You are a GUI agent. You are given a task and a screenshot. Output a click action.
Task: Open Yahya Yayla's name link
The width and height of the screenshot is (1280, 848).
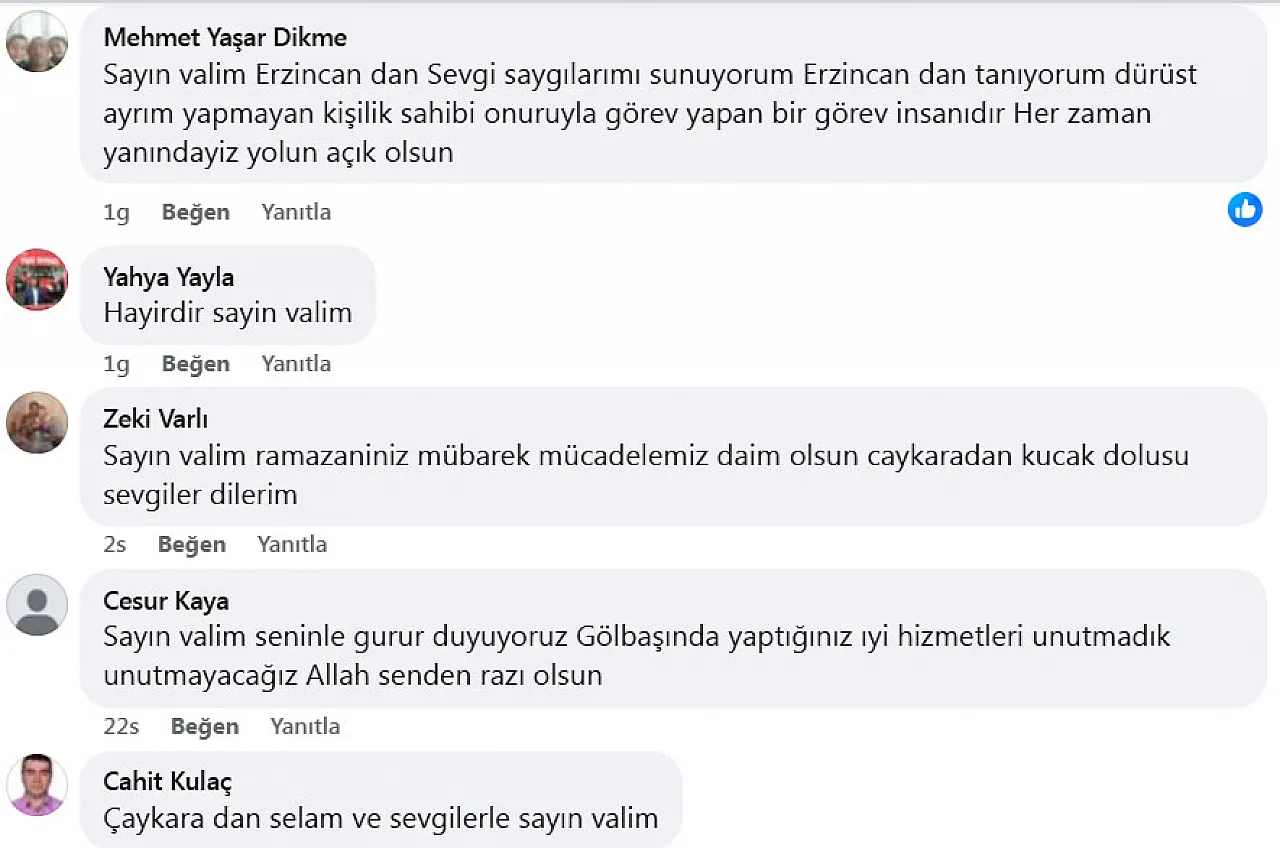point(168,277)
